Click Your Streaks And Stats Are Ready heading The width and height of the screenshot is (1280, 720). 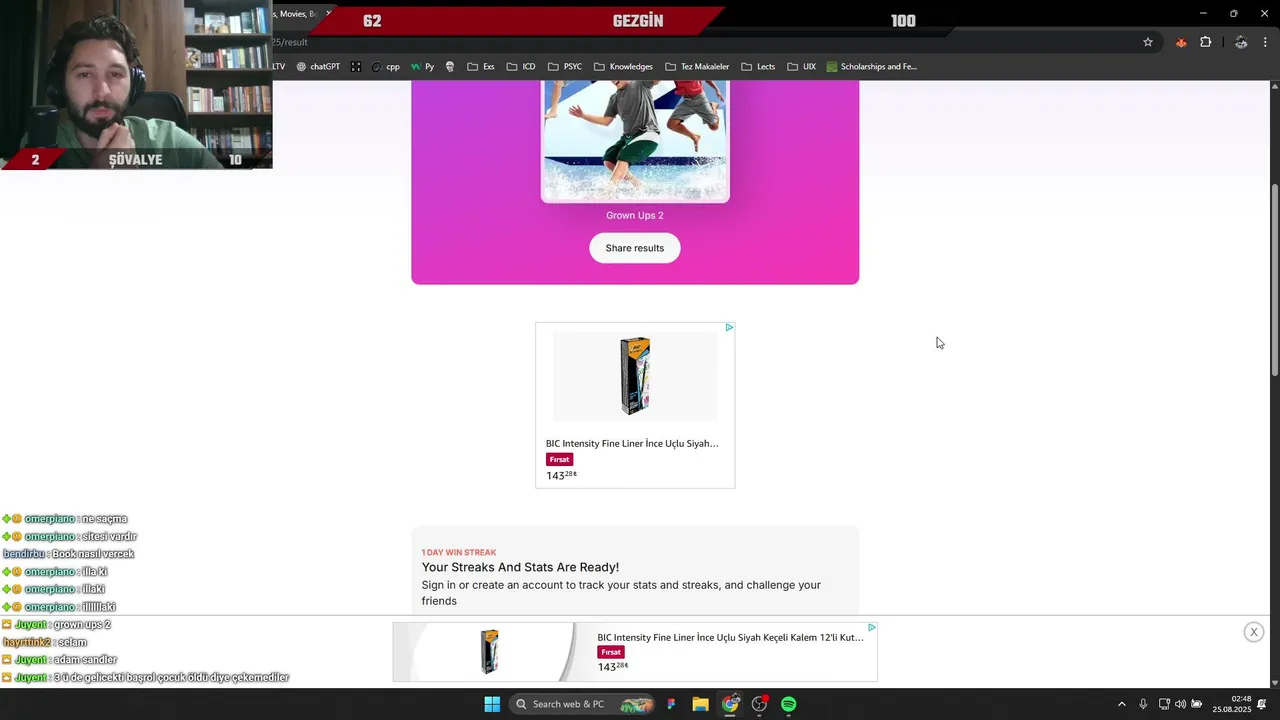pyautogui.click(x=520, y=567)
